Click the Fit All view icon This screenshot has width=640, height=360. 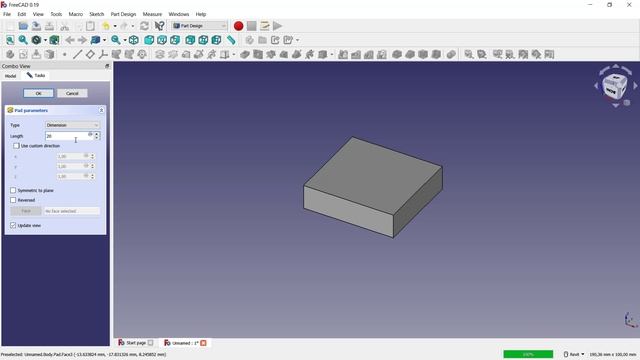[x=10, y=40]
